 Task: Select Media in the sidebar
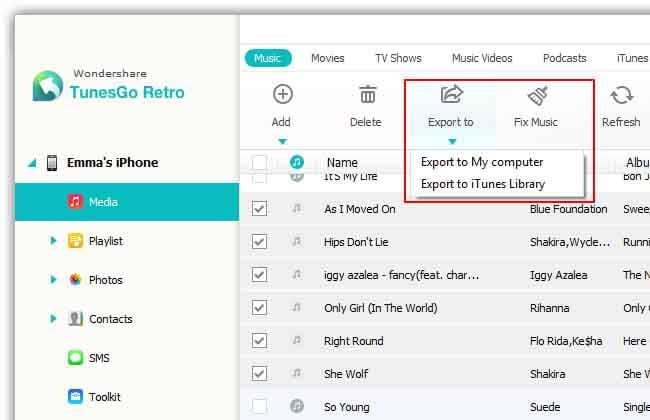point(127,202)
